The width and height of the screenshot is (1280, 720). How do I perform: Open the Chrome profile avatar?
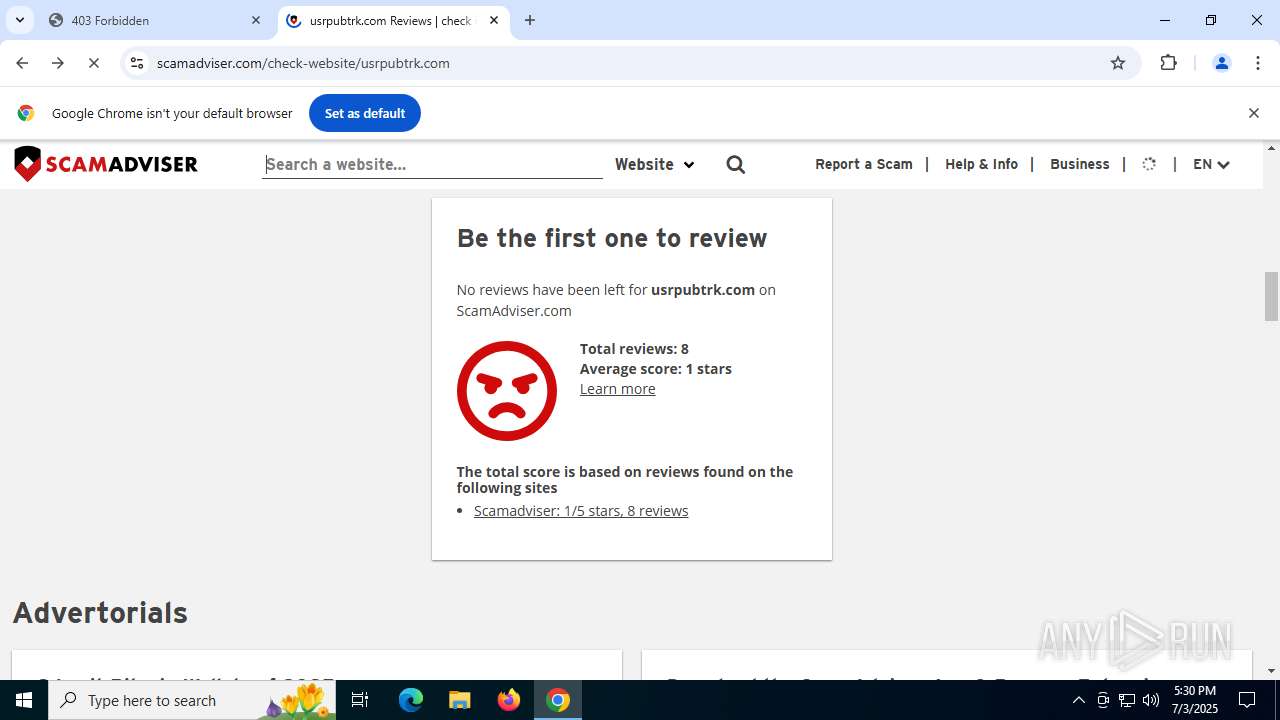tap(1222, 63)
